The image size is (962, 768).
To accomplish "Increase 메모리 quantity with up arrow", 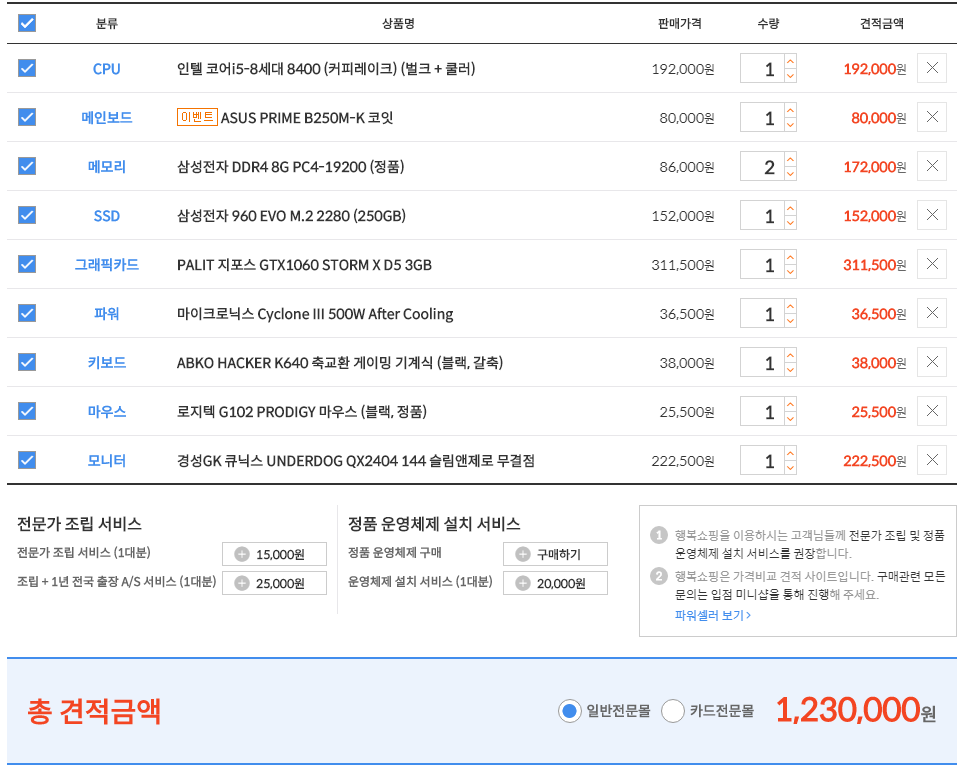I will pyautogui.click(x=791, y=159).
